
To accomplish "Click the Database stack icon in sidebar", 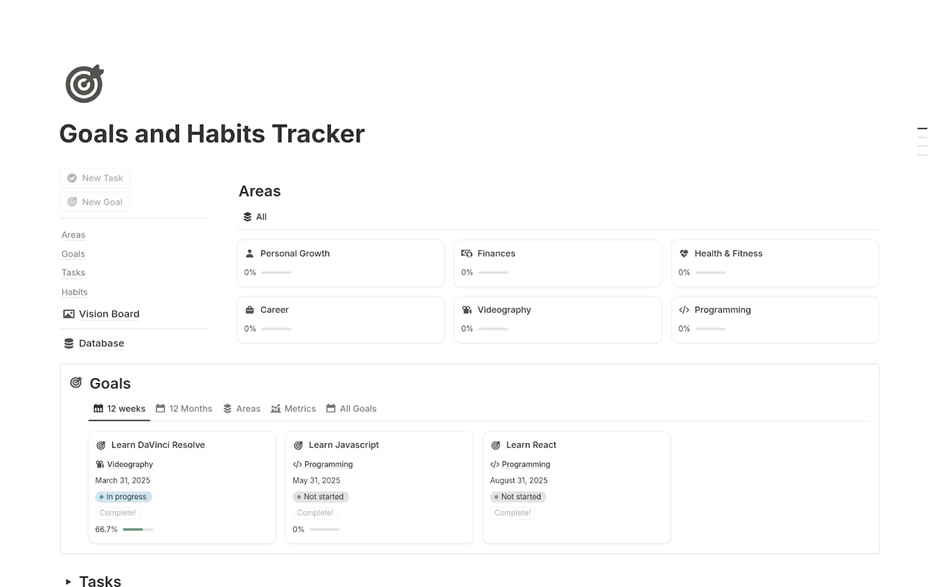I will pos(69,343).
